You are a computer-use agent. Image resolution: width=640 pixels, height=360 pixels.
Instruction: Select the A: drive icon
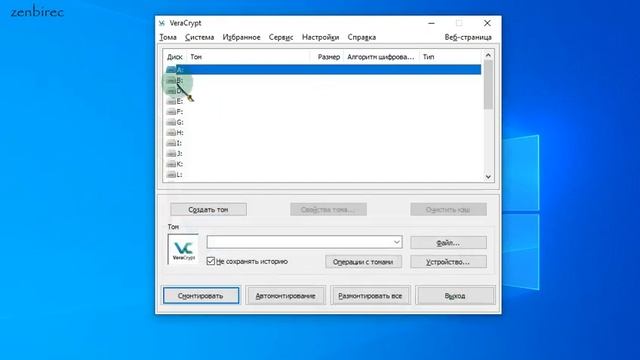point(171,70)
